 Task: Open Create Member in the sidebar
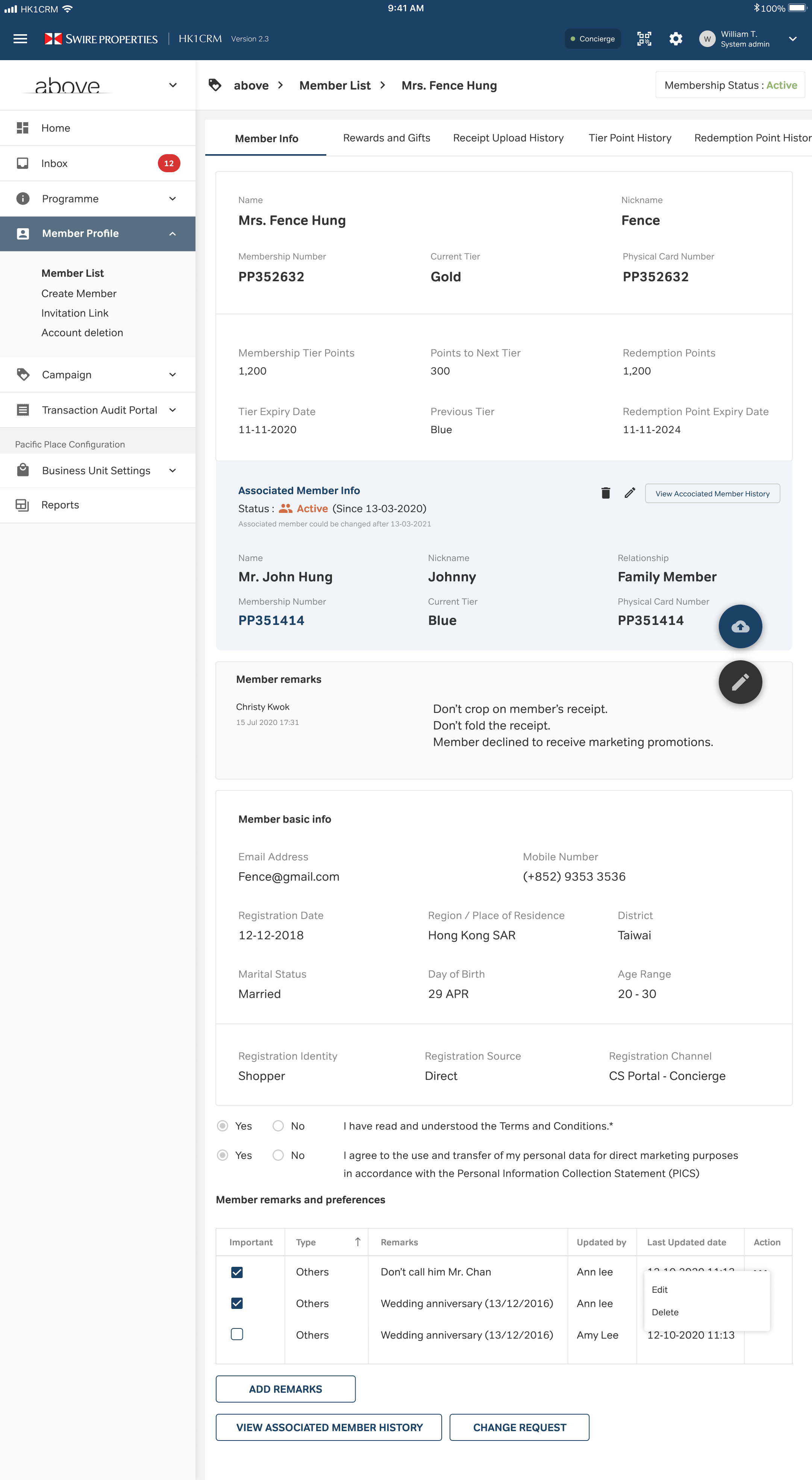[79, 293]
